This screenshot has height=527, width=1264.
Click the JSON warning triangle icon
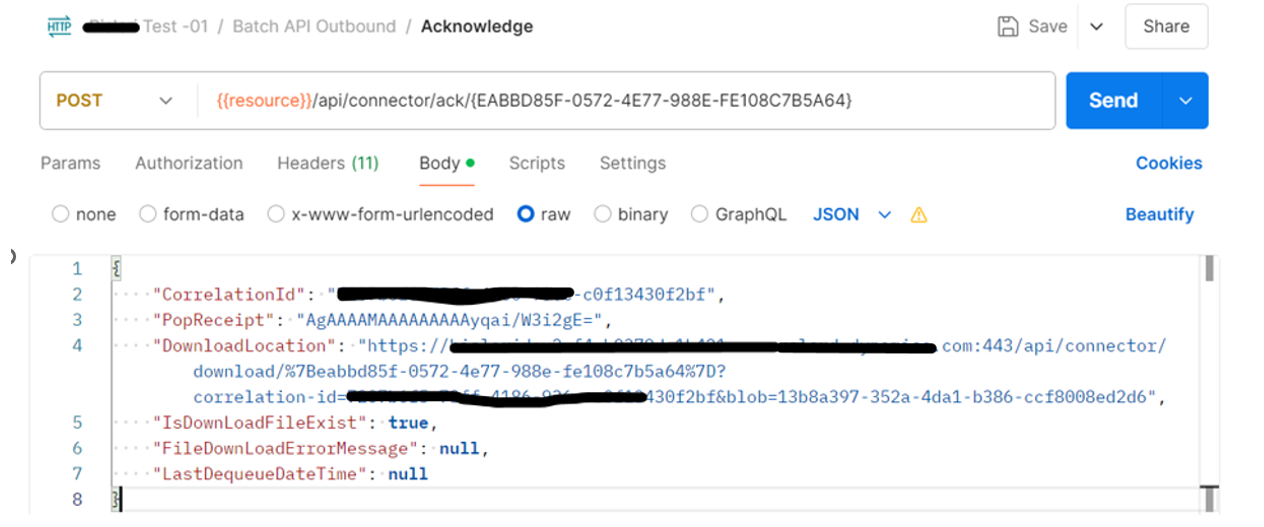click(918, 215)
